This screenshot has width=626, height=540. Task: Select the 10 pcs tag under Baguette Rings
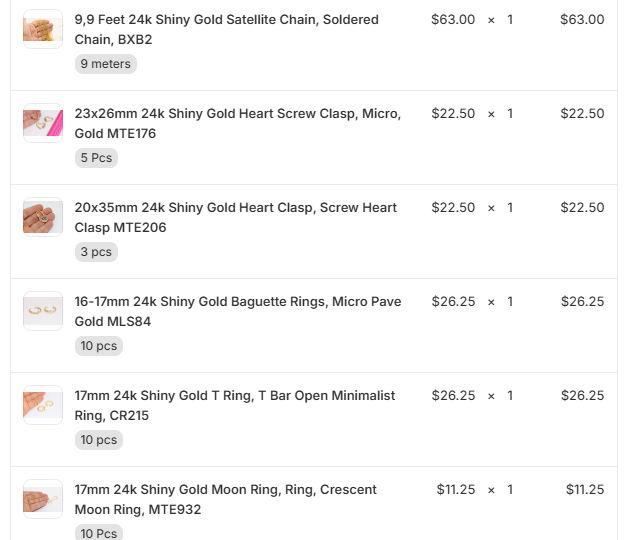tap(99, 346)
